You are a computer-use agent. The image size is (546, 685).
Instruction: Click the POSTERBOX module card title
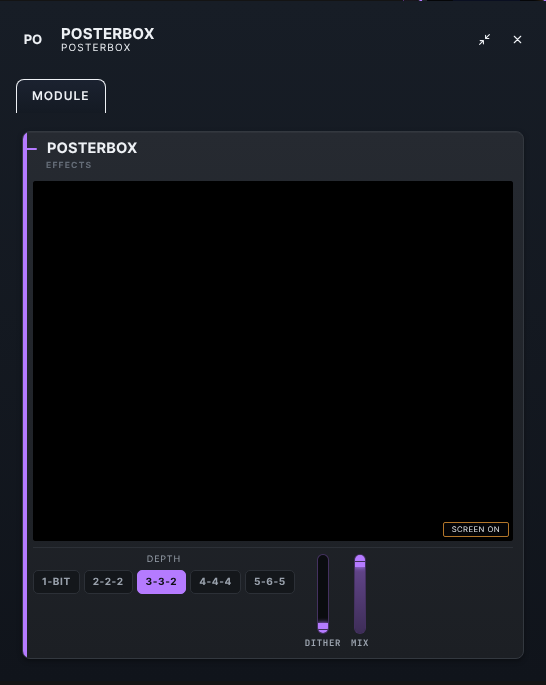[92, 148]
